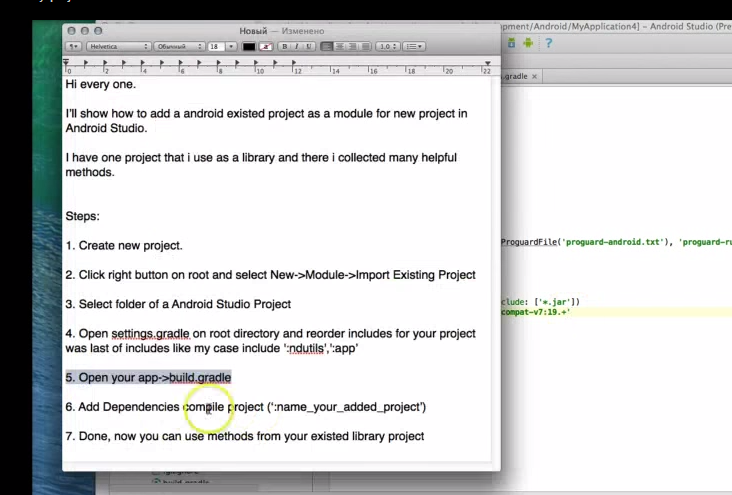Toggle bold formatting

(x=284, y=47)
